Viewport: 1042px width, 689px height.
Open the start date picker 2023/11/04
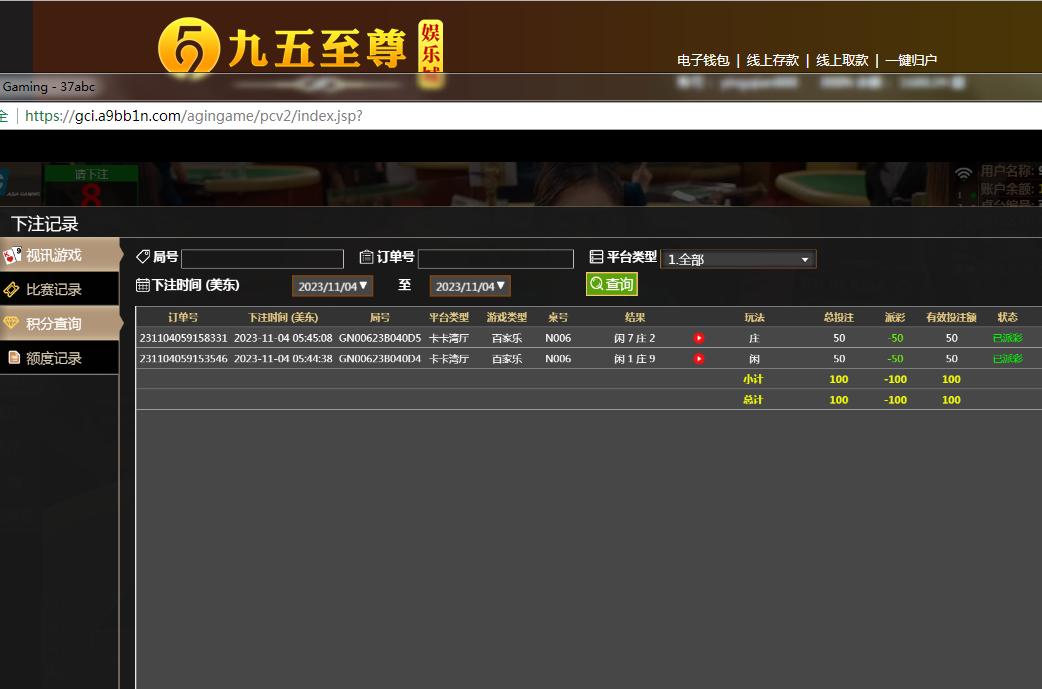click(x=332, y=286)
